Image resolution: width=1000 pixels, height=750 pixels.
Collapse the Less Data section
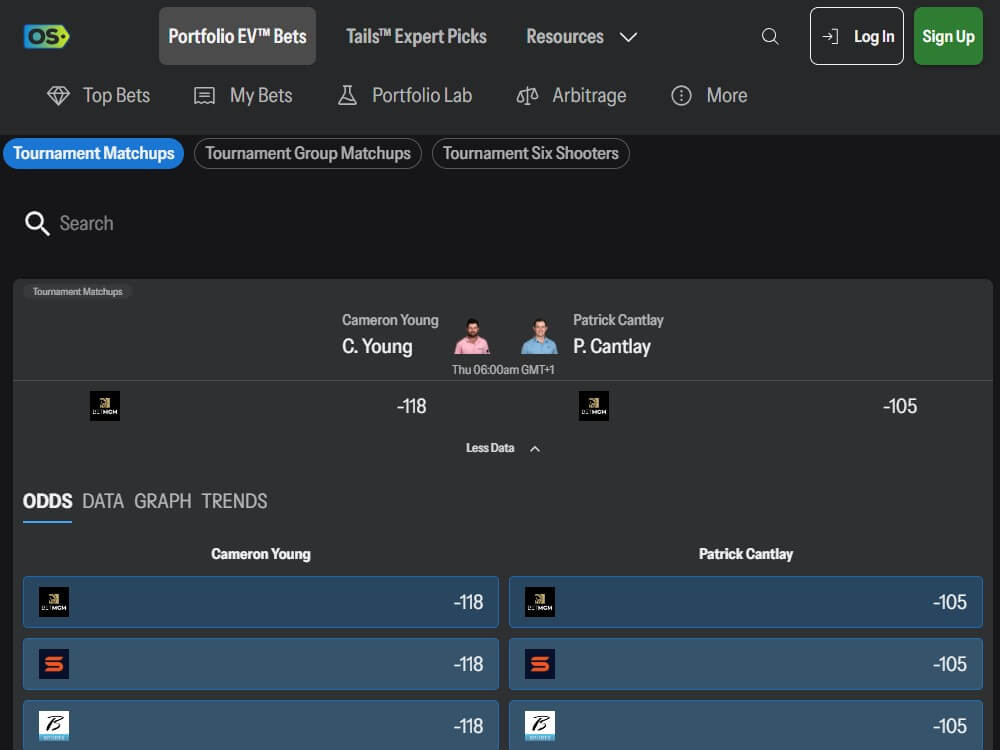tap(490, 448)
